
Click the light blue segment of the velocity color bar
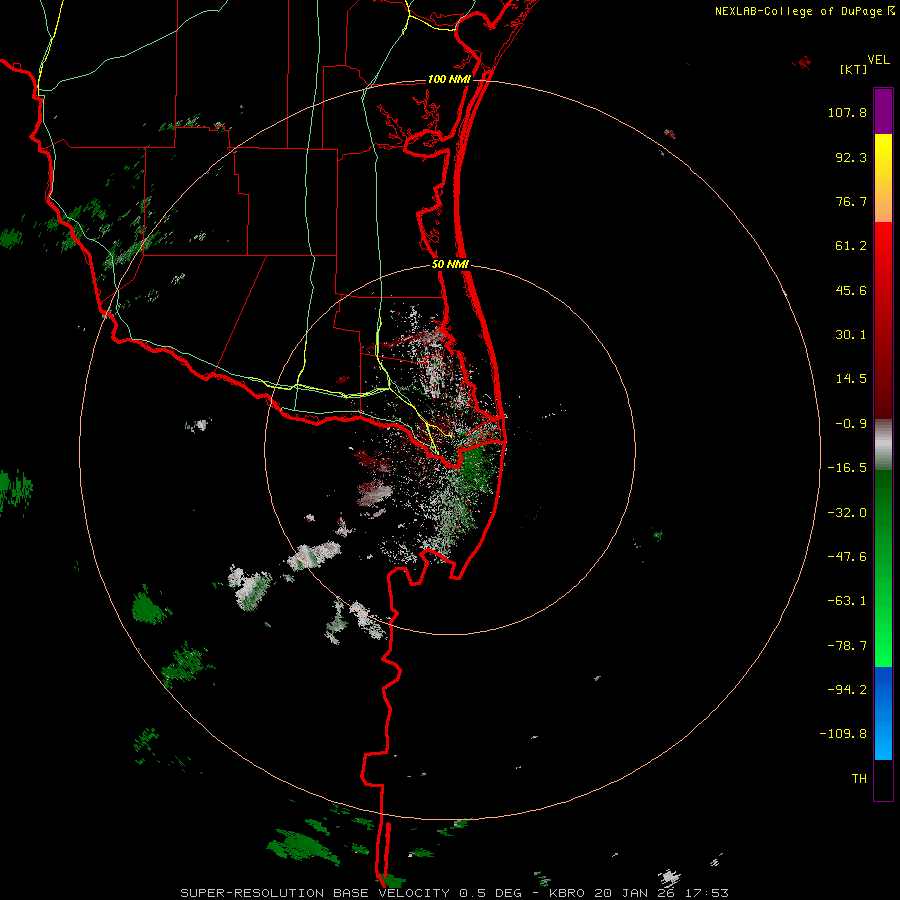coord(883,713)
